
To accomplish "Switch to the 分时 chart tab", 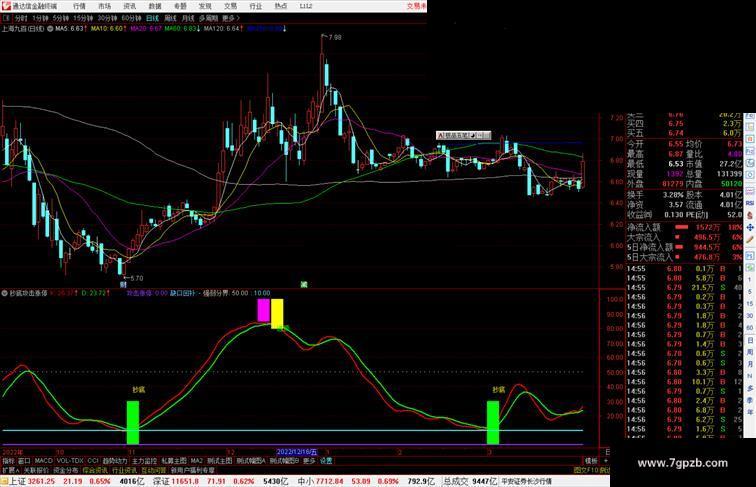I will (x=21, y=18).
